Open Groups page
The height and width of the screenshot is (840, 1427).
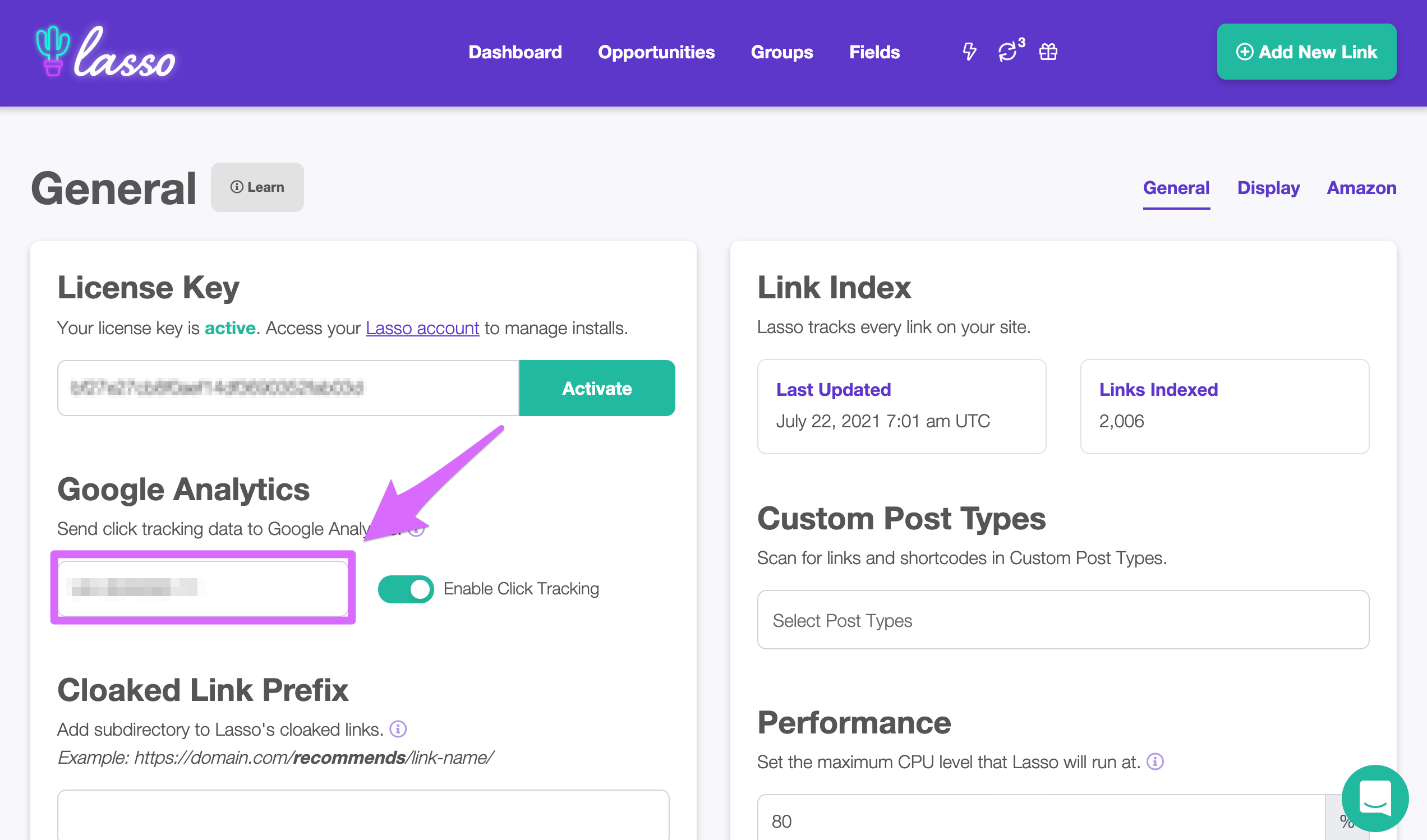coord(781,52)
